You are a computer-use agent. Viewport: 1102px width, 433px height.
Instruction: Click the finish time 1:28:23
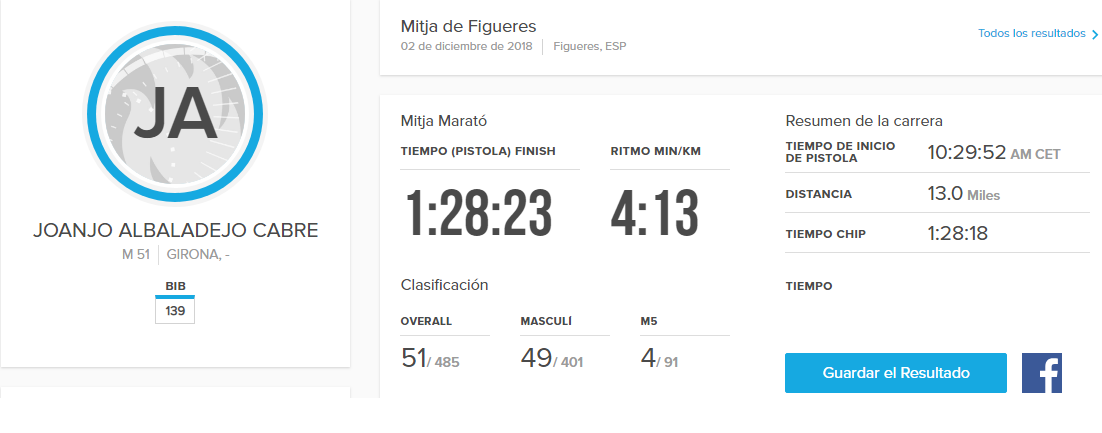(479, 212)
